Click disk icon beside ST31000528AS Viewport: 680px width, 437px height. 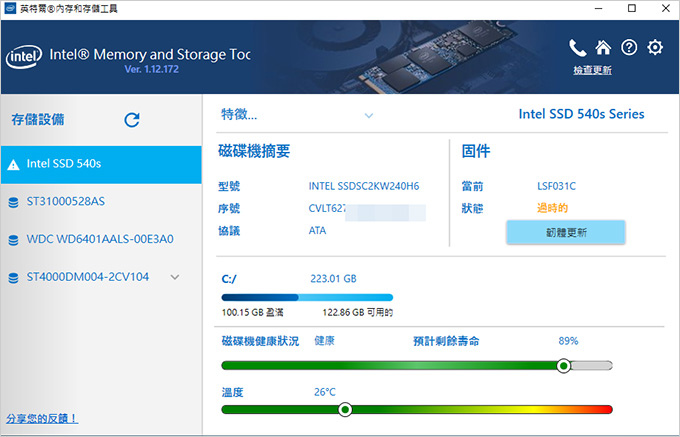[x=13, y=202]
